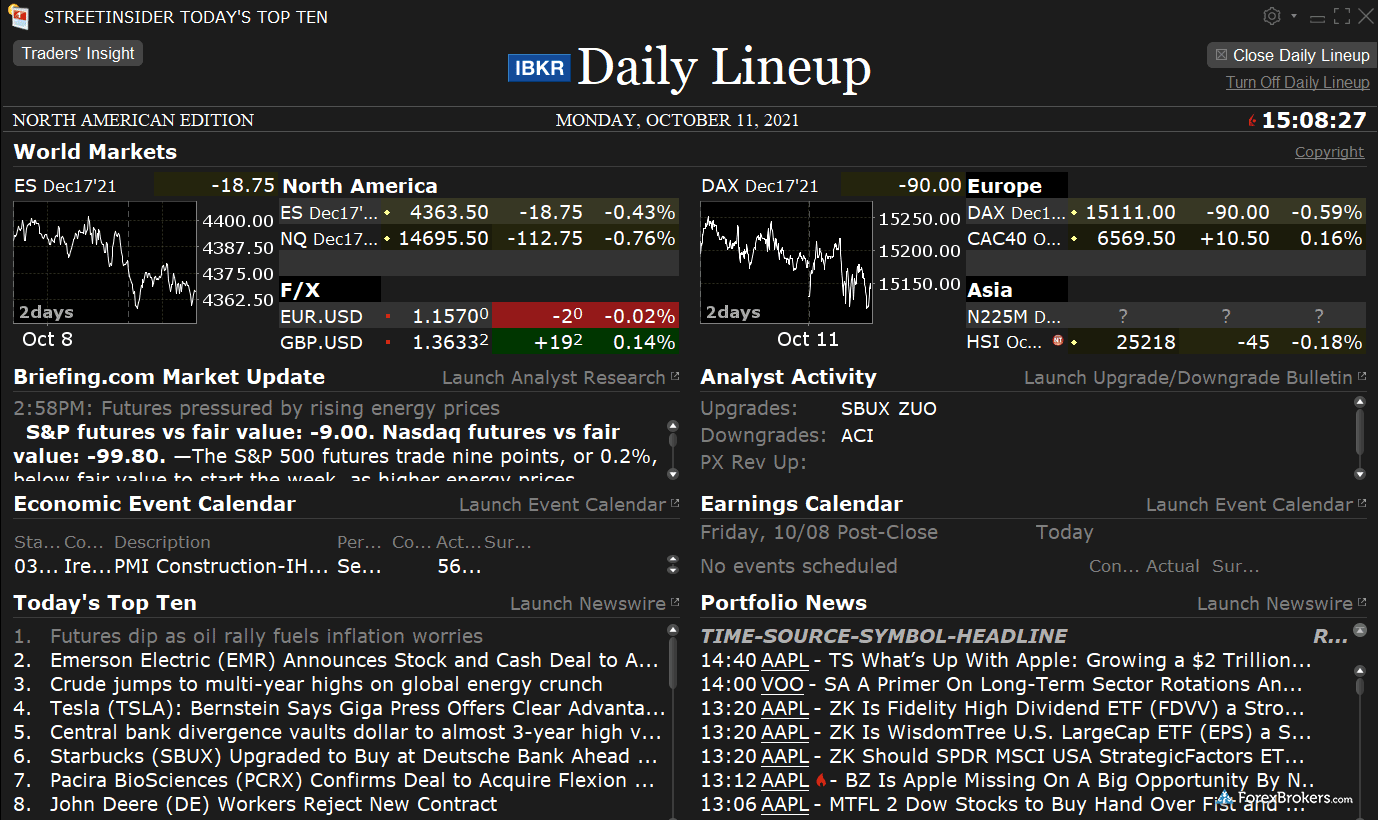Open the settings gear icon in title bar
This screenshot has width=1378, height=820.
1272,16
